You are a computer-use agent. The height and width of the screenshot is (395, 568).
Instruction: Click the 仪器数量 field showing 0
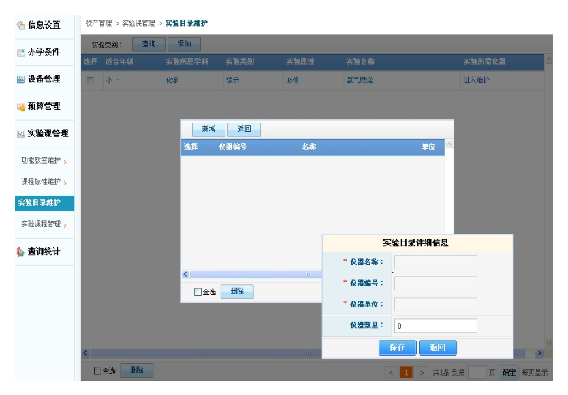click(x=435, y=326)
